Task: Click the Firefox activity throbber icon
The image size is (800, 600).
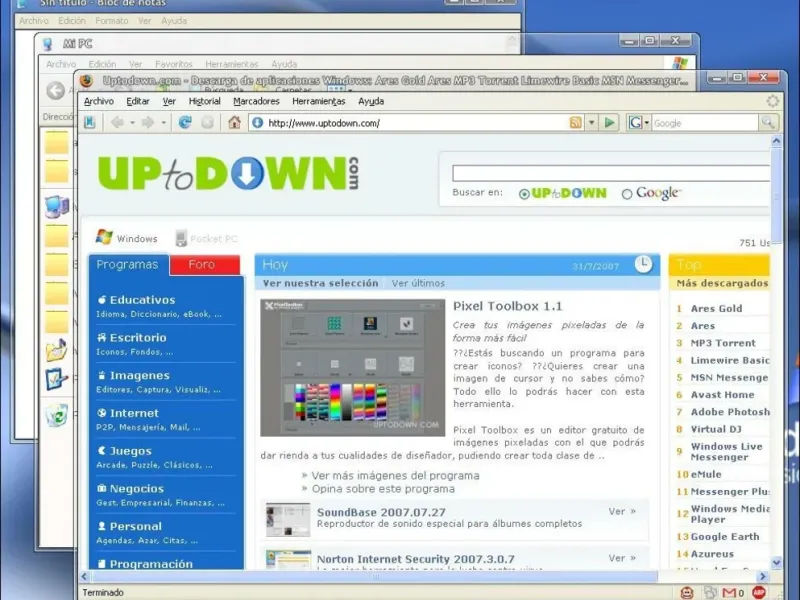Action: [772, 101]
